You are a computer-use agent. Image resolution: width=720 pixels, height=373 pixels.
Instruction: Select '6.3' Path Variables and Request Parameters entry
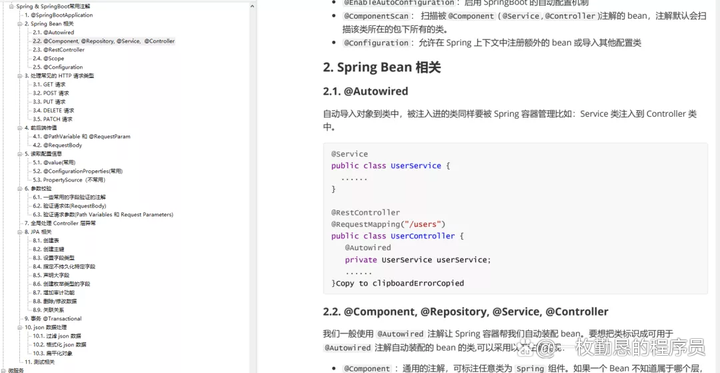pyautogui.click(x=103, y=215)
